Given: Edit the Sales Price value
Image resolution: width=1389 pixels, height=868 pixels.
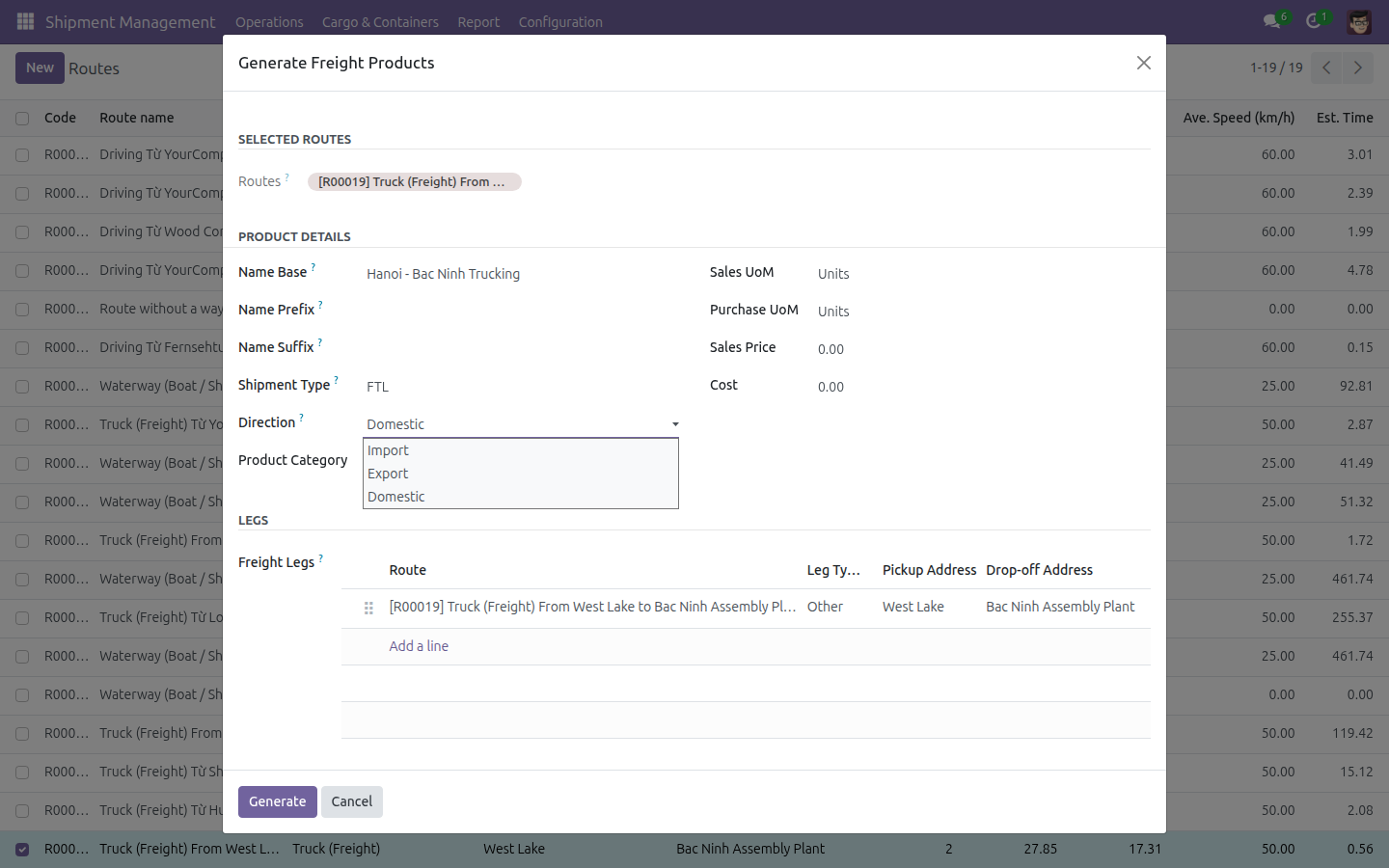Looking at the screenshot, I should [982, 349].
